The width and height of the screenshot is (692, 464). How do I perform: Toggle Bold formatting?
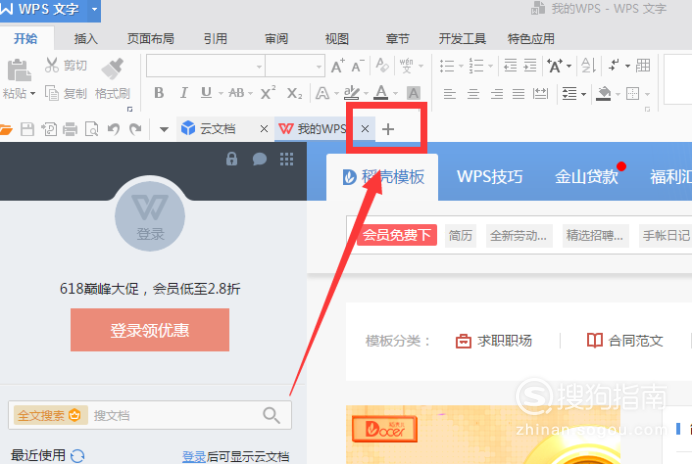159,93
